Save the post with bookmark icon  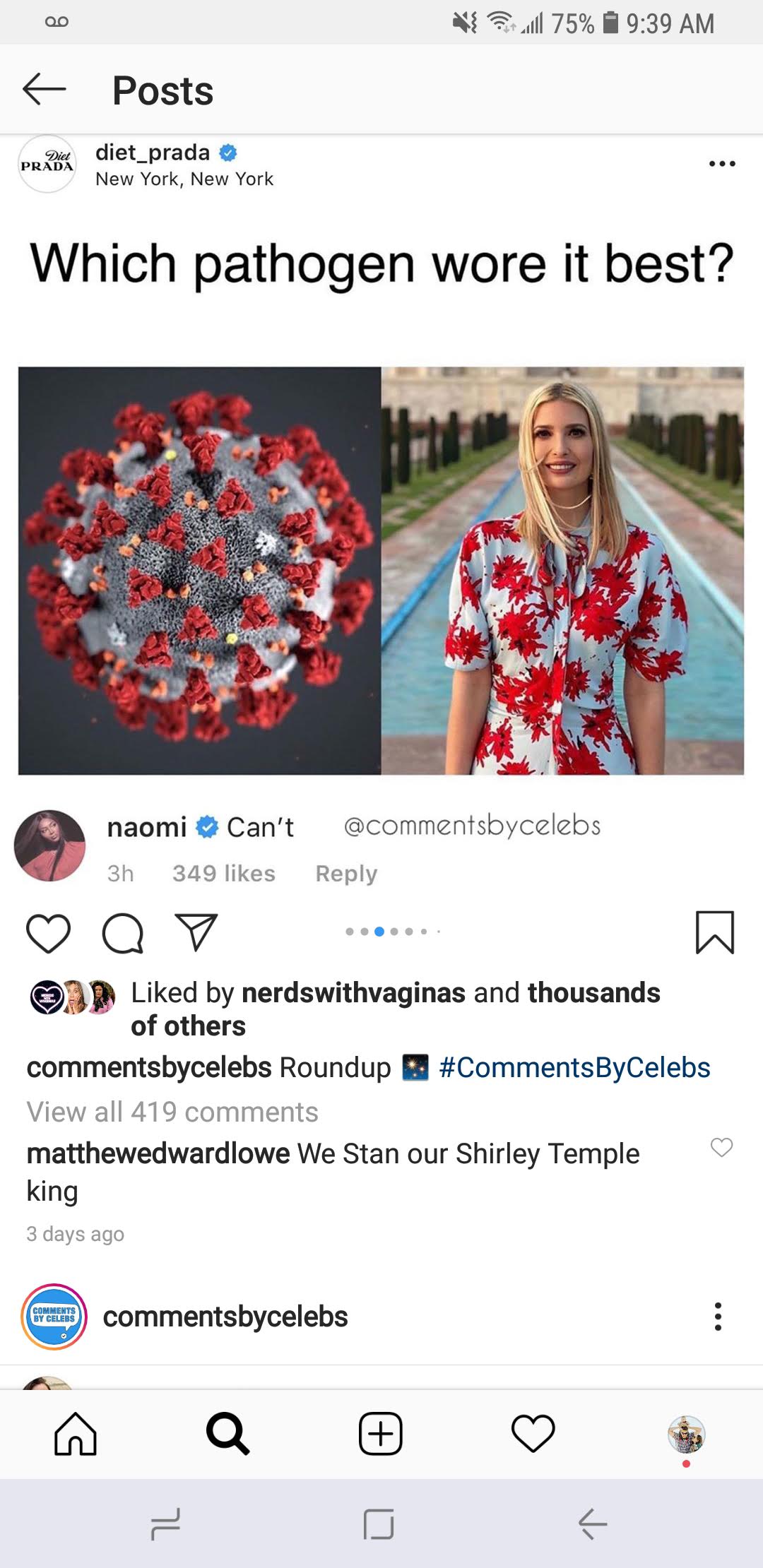714,932
